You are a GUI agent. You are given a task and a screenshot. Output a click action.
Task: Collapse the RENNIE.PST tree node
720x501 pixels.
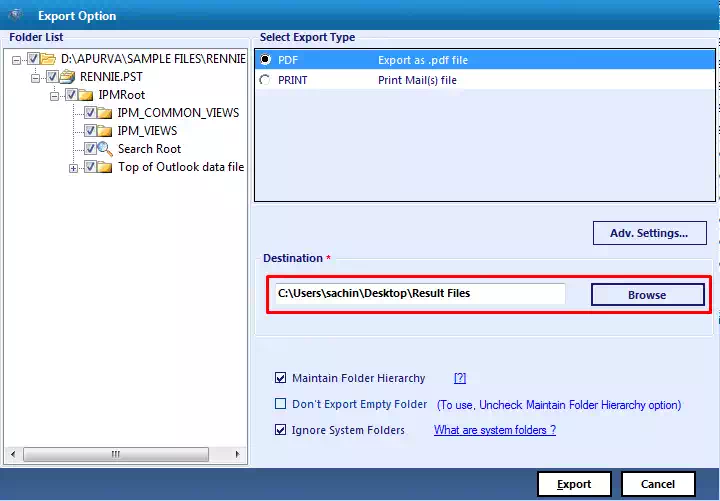(35, 78)
